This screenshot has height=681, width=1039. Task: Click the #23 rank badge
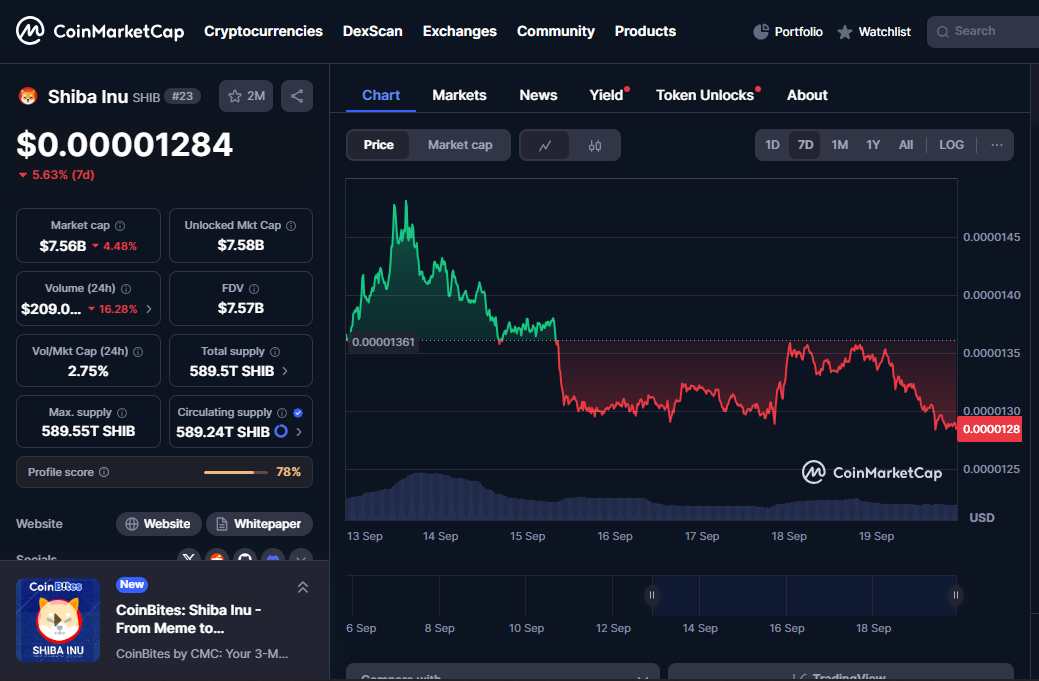[182, 96]
